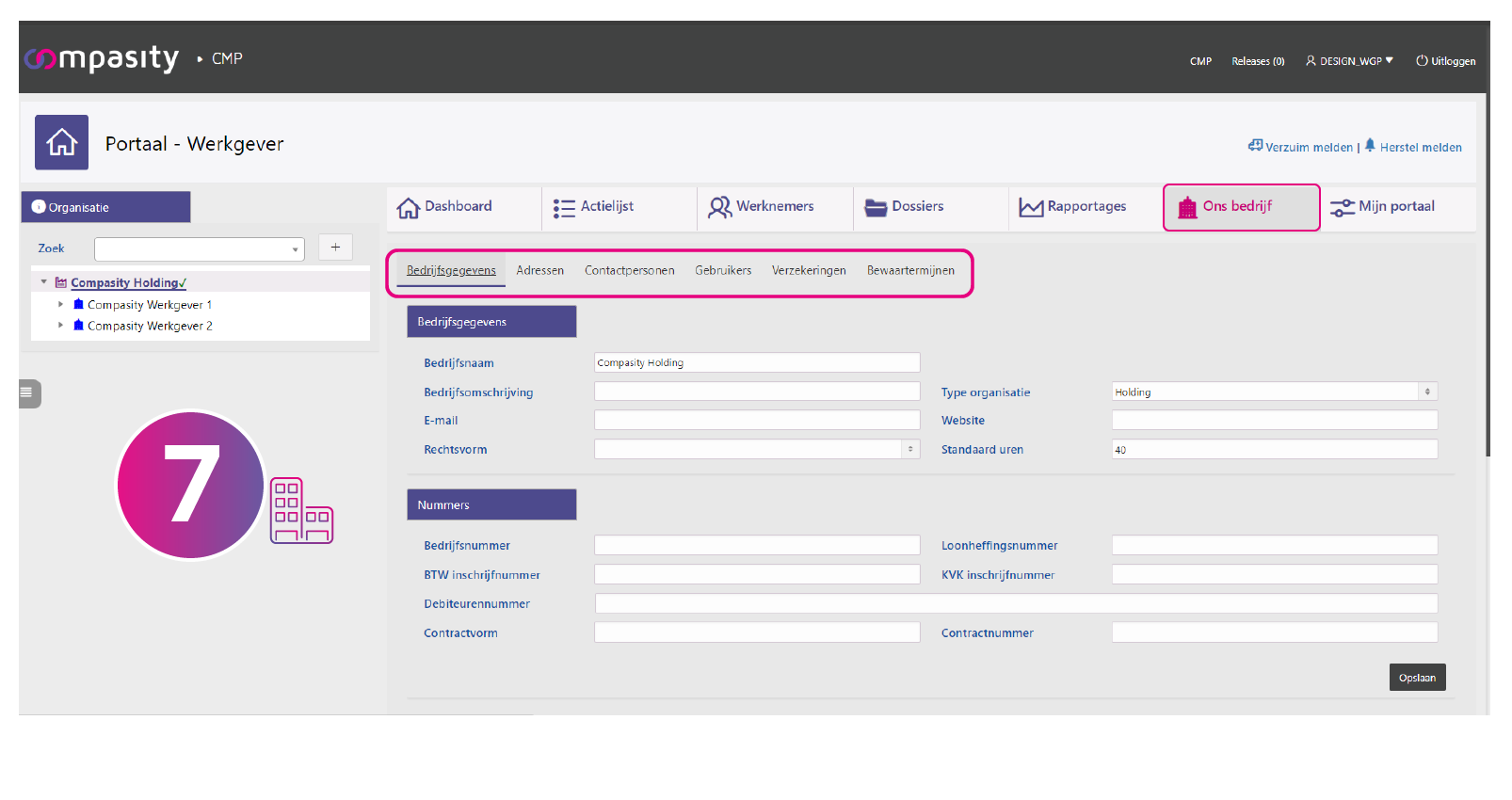Viewport: 1512px width, 800px height.
Task: Select Compasity Werkgever 2 in the tree
Action: 150,326
